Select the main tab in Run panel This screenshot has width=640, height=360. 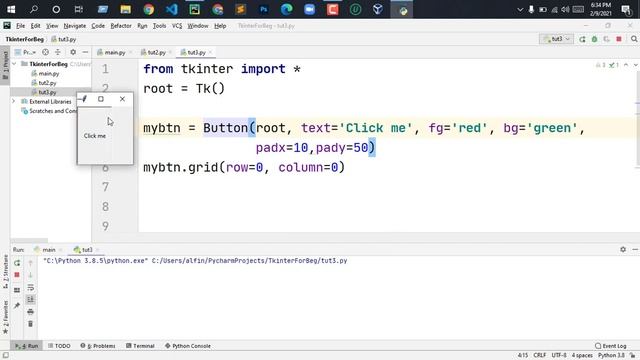pos(48,249)
